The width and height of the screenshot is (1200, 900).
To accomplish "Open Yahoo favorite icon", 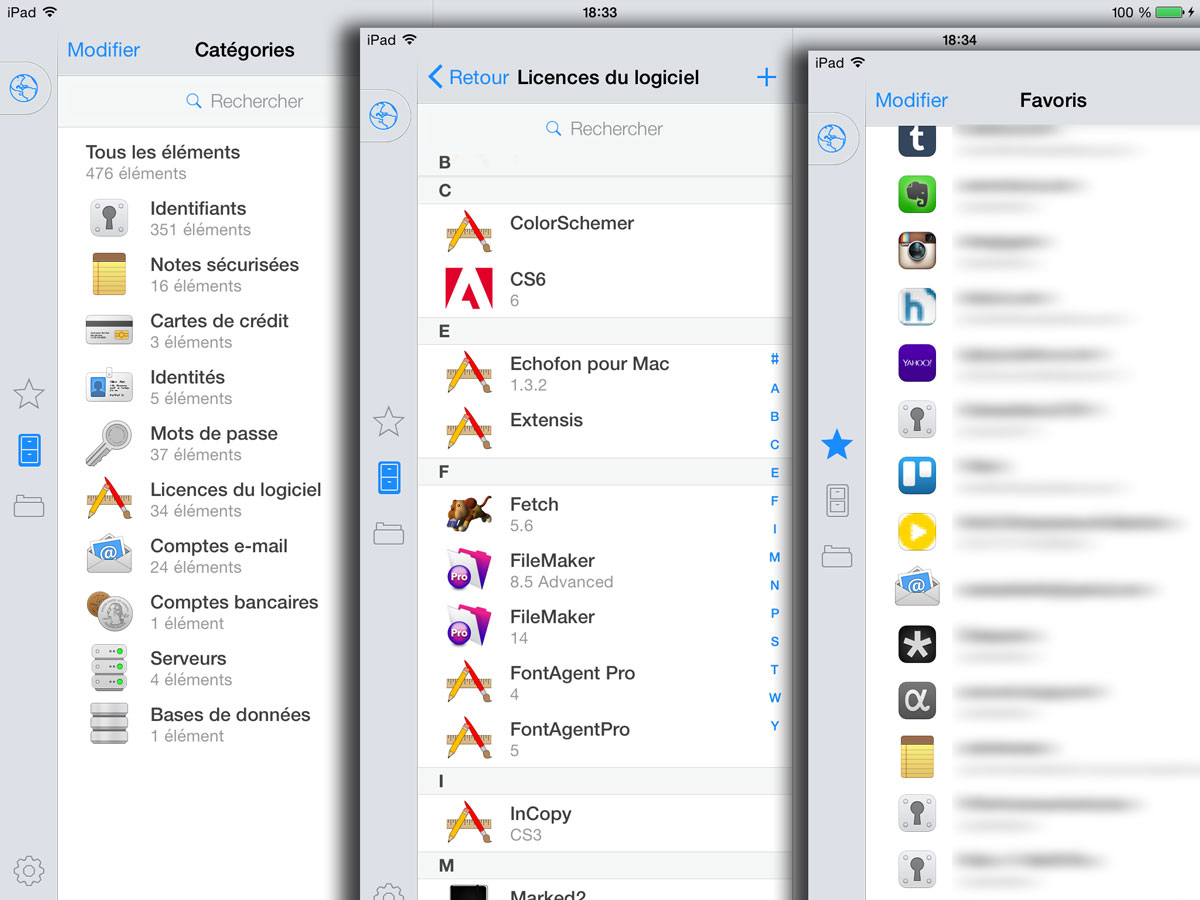I will click(917, 363).
